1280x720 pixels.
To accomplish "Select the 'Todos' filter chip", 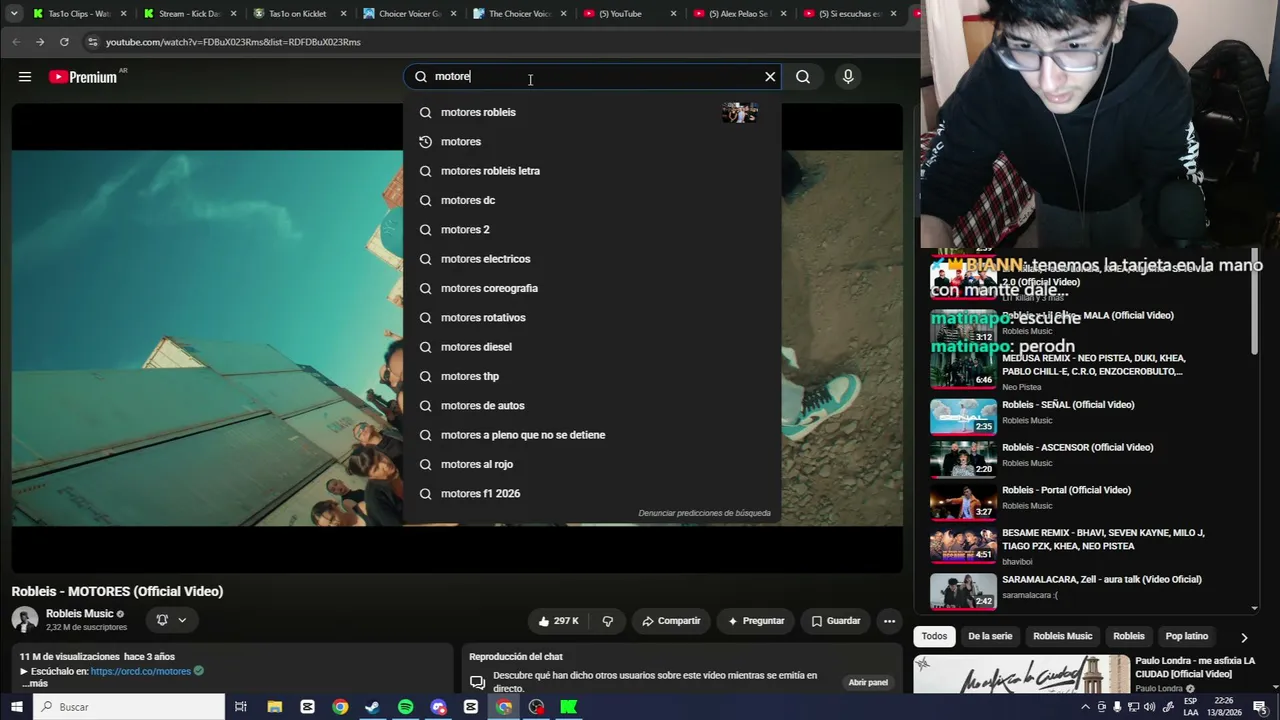I will tap(934, 636).
